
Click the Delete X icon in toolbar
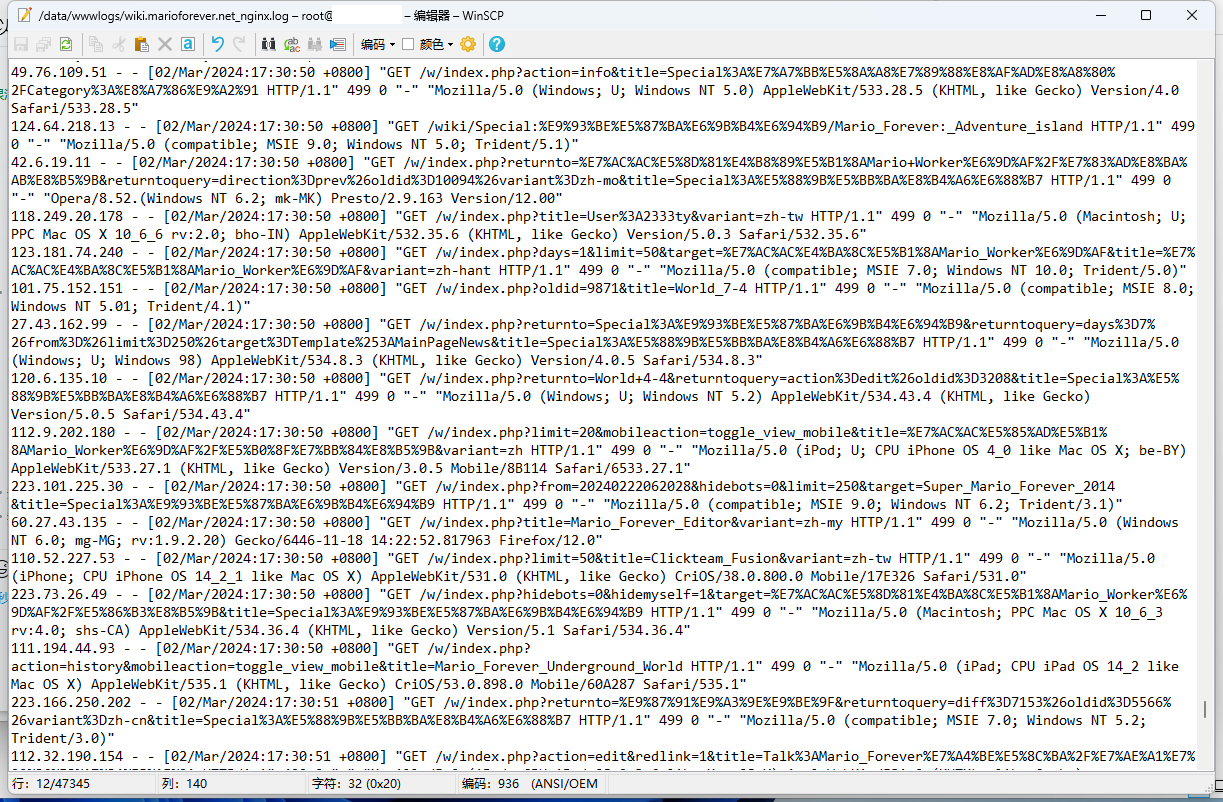coord(164,44)
